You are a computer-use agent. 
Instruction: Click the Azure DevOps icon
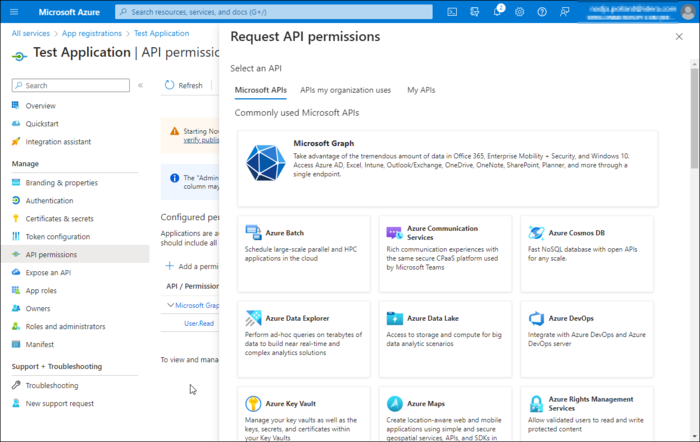[x=536, y=318]
